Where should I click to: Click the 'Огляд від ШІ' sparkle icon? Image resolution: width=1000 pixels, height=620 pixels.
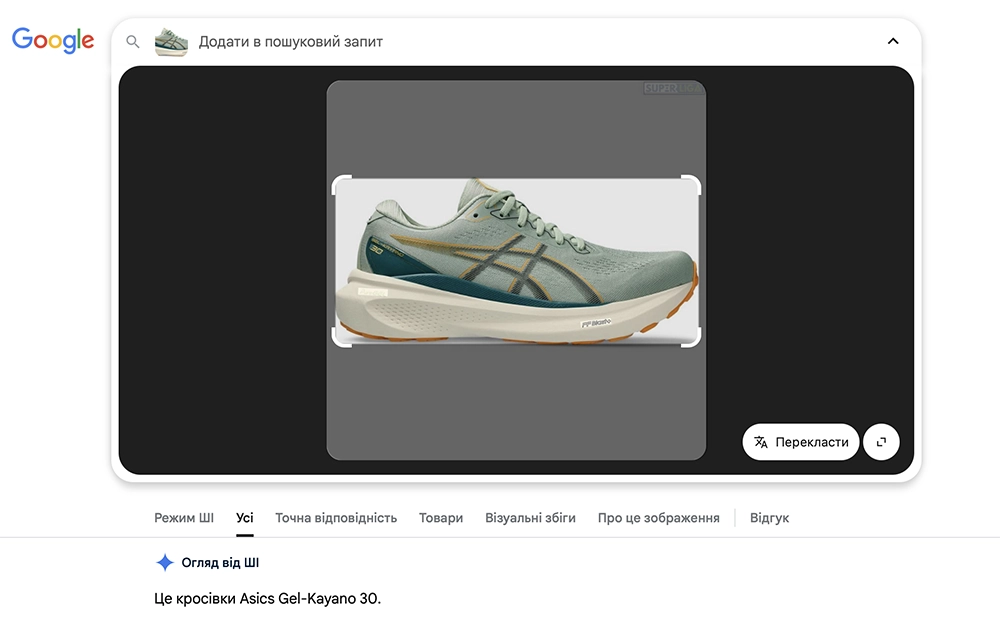pyautogui.click(x=165, y=563)
